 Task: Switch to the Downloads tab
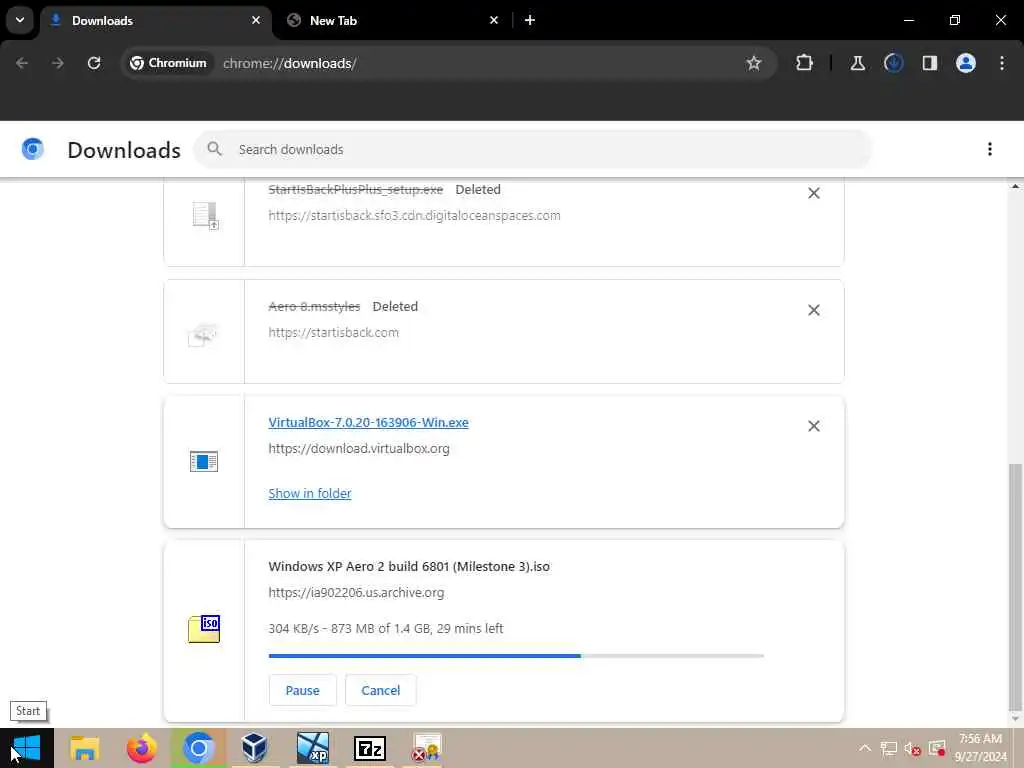pyautogui.click(x=157, y=20)
